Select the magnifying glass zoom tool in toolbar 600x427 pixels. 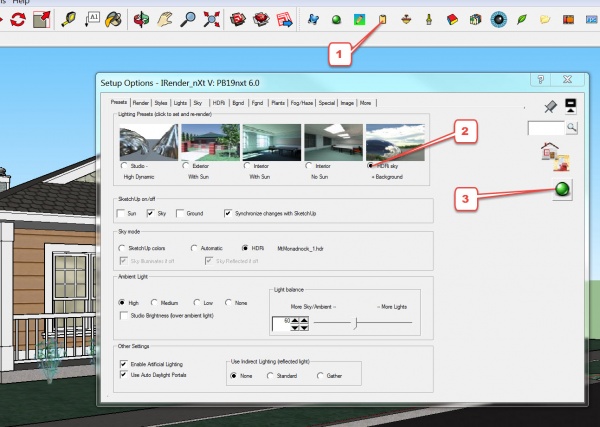tap(186, 18)
